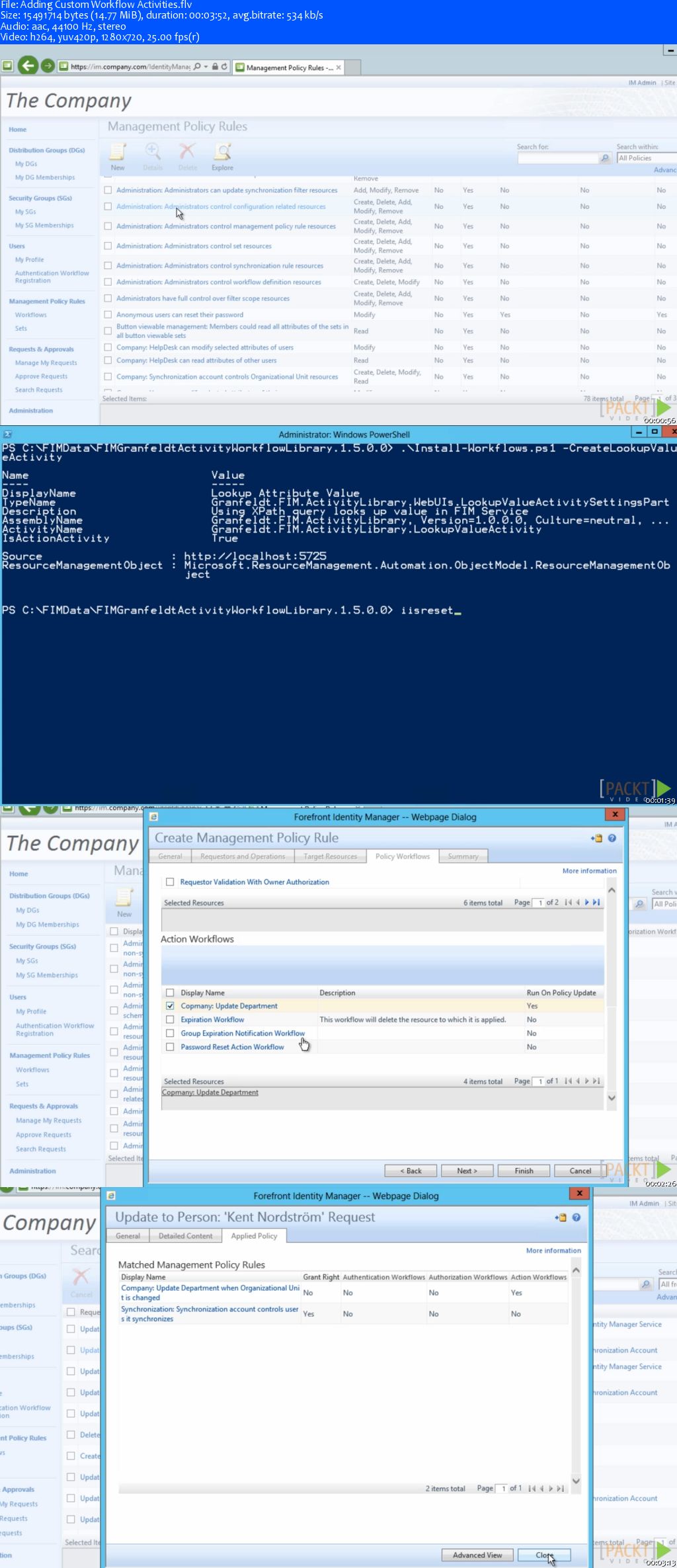Click the scroll-down arrow in the Create Management Policy Rule dialog

click(612, 1098)
